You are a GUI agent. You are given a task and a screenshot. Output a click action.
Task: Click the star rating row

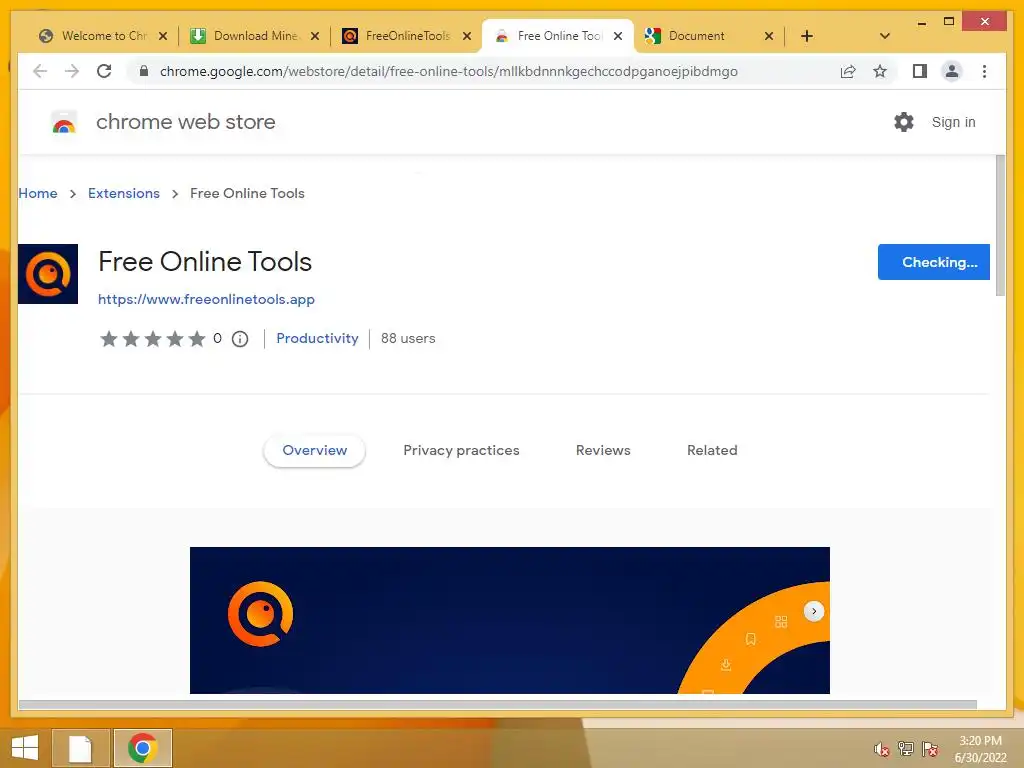click(153, 339)
